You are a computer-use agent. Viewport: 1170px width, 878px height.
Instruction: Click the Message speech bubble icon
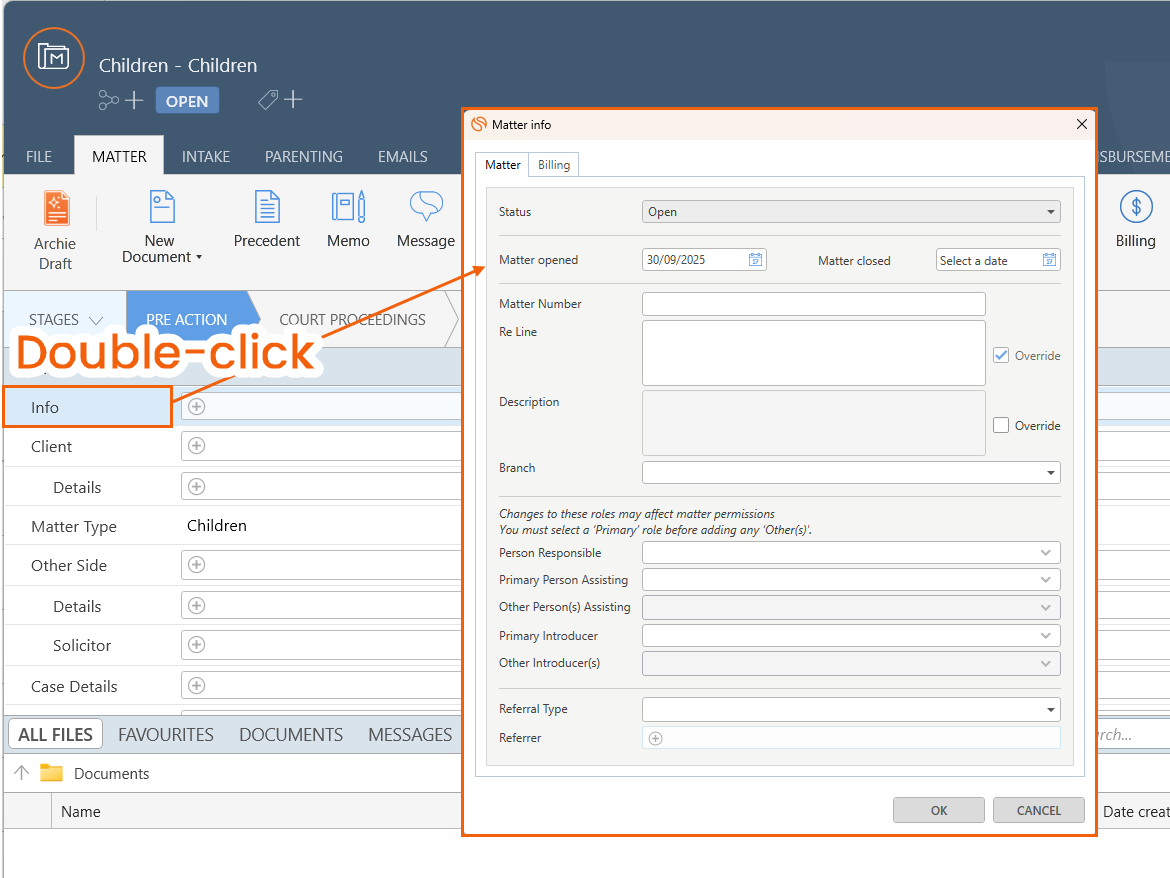(x=426, y=207)
